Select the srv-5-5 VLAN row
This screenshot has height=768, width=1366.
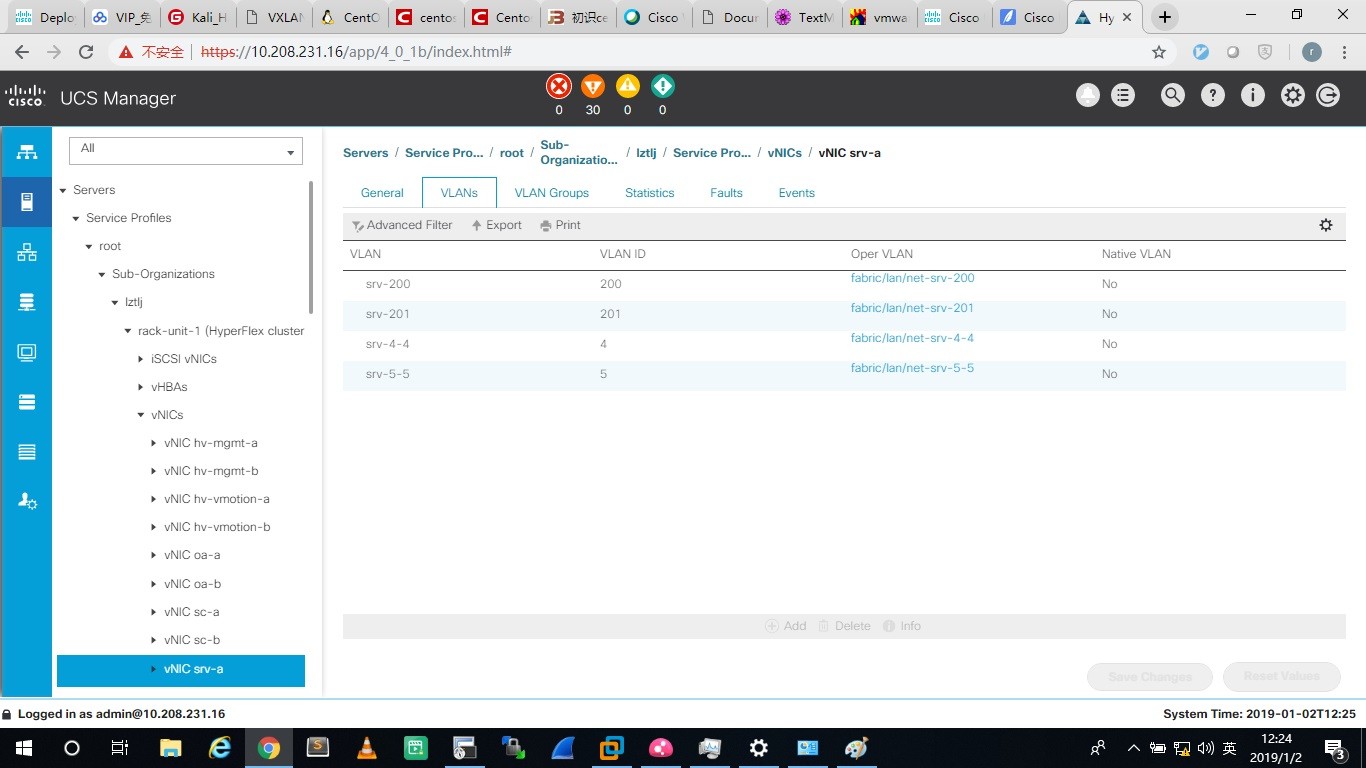pos(844,374)
